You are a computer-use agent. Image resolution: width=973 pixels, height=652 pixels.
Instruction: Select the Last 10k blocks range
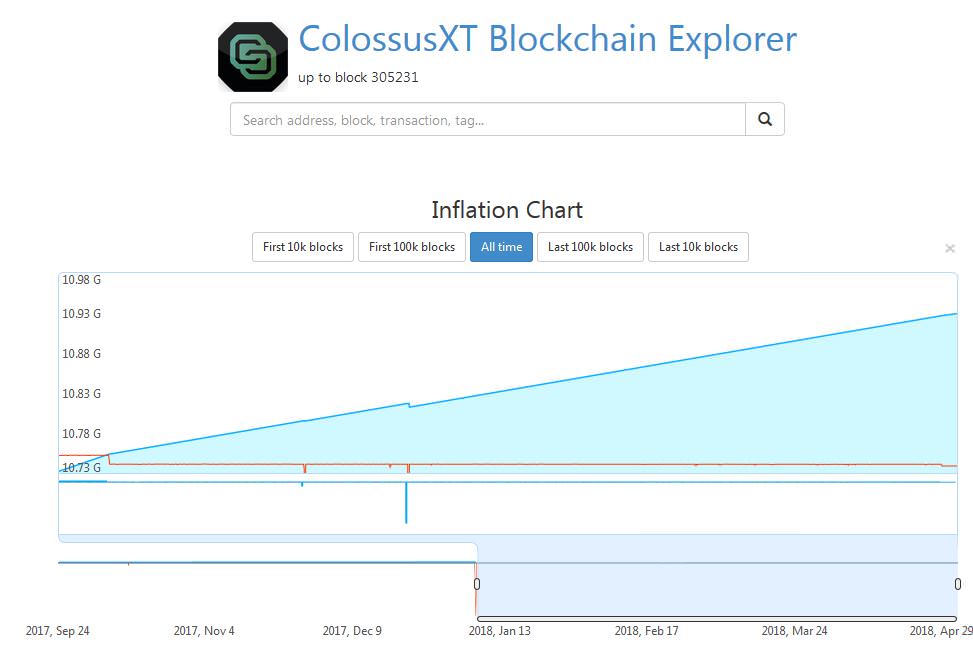click(x=698, y=247)
